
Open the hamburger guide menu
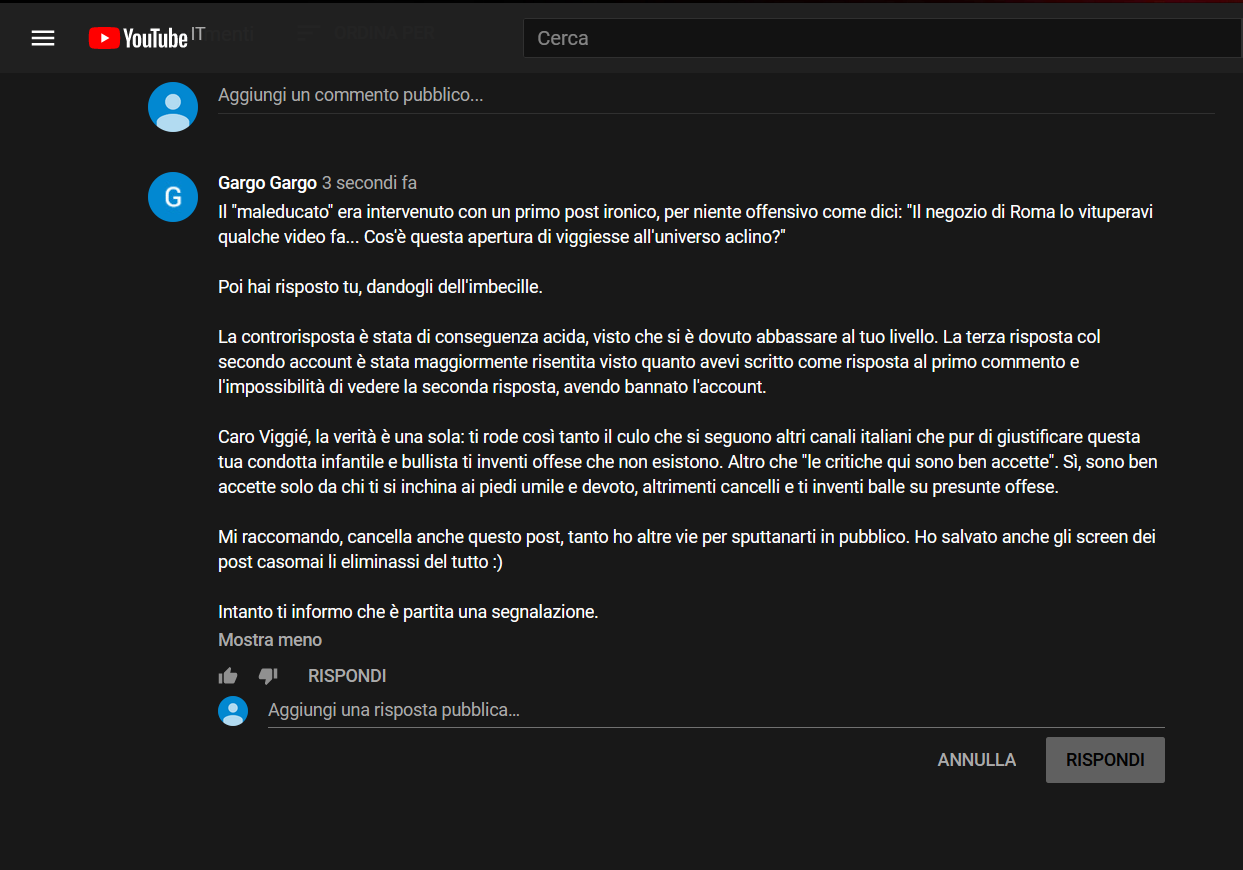point(43,38)
